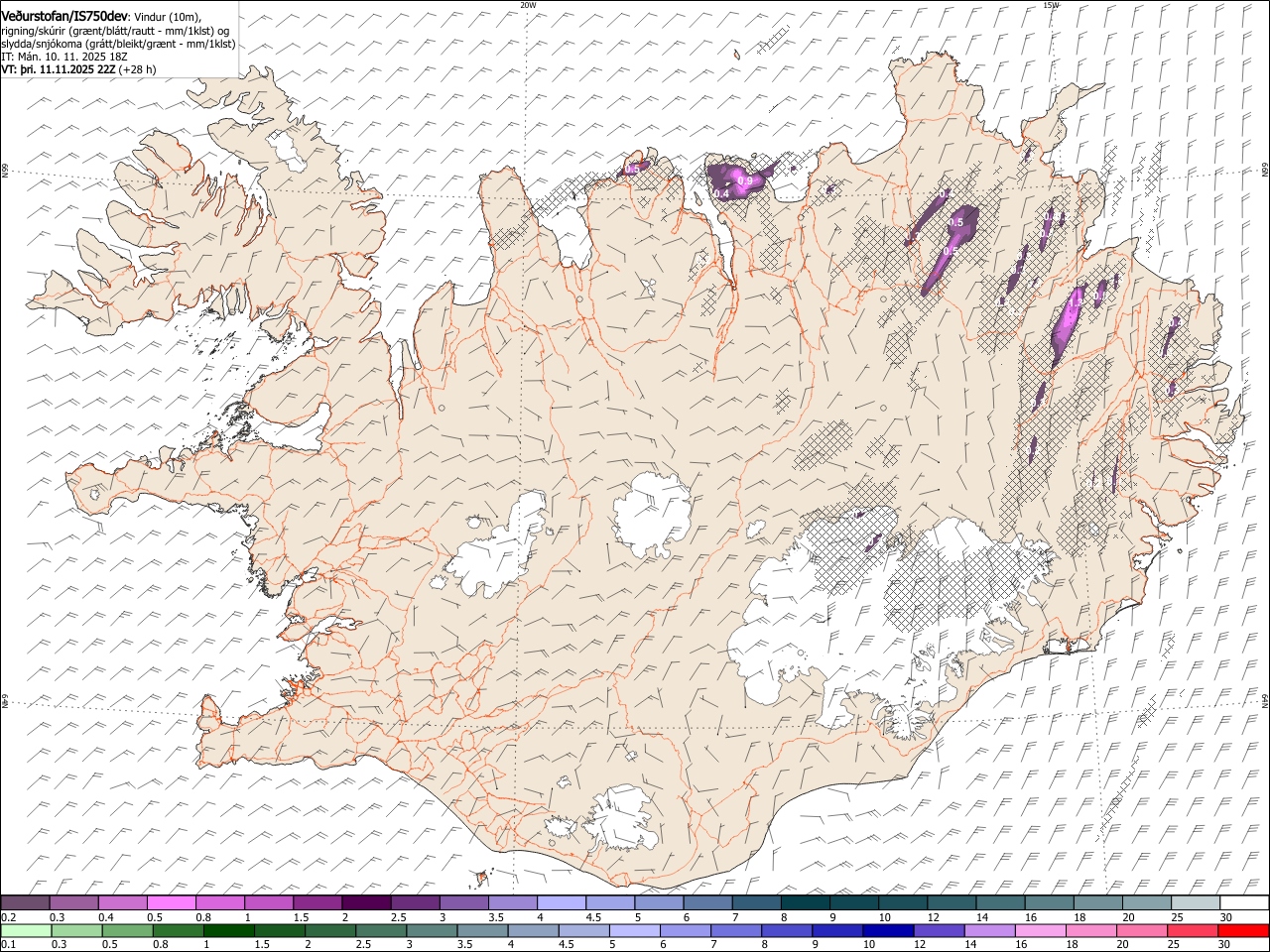Pick the light pink 16 swatch in bottom legend row
The width and height of the screenshot is (1270, 952).
1041,930
